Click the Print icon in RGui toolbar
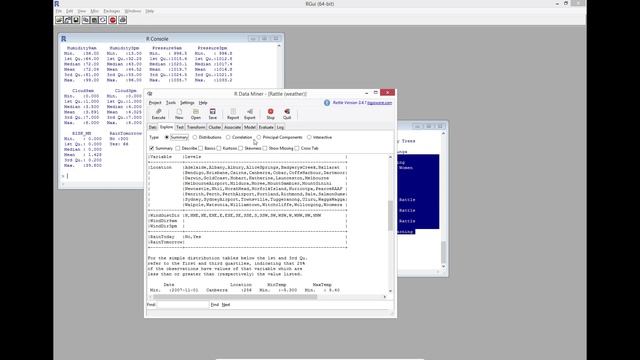Image resolution: width=640 pixels, height=360 pixels. point(122,20)
